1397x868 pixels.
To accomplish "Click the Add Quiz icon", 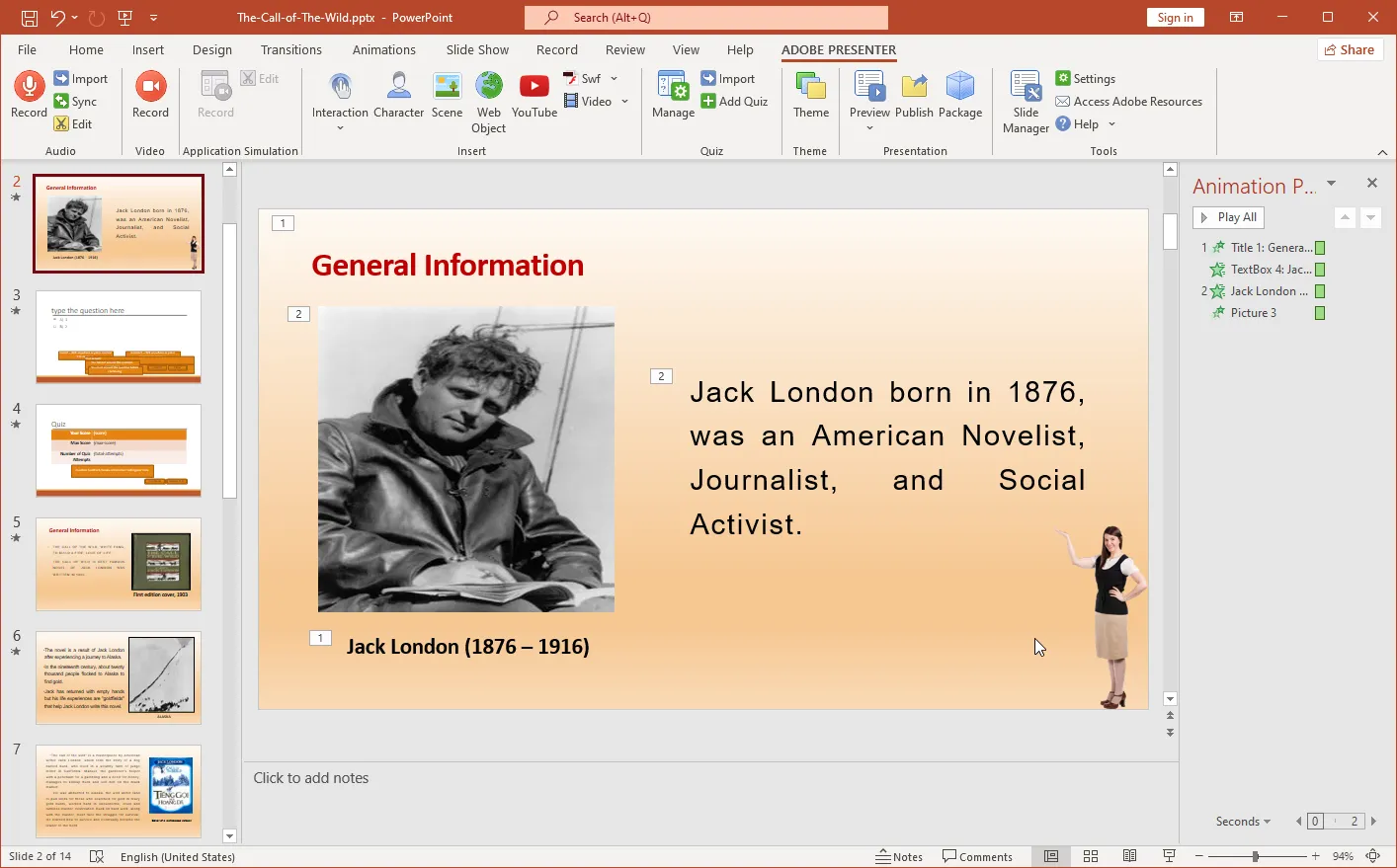I will (x=735, y=101).
